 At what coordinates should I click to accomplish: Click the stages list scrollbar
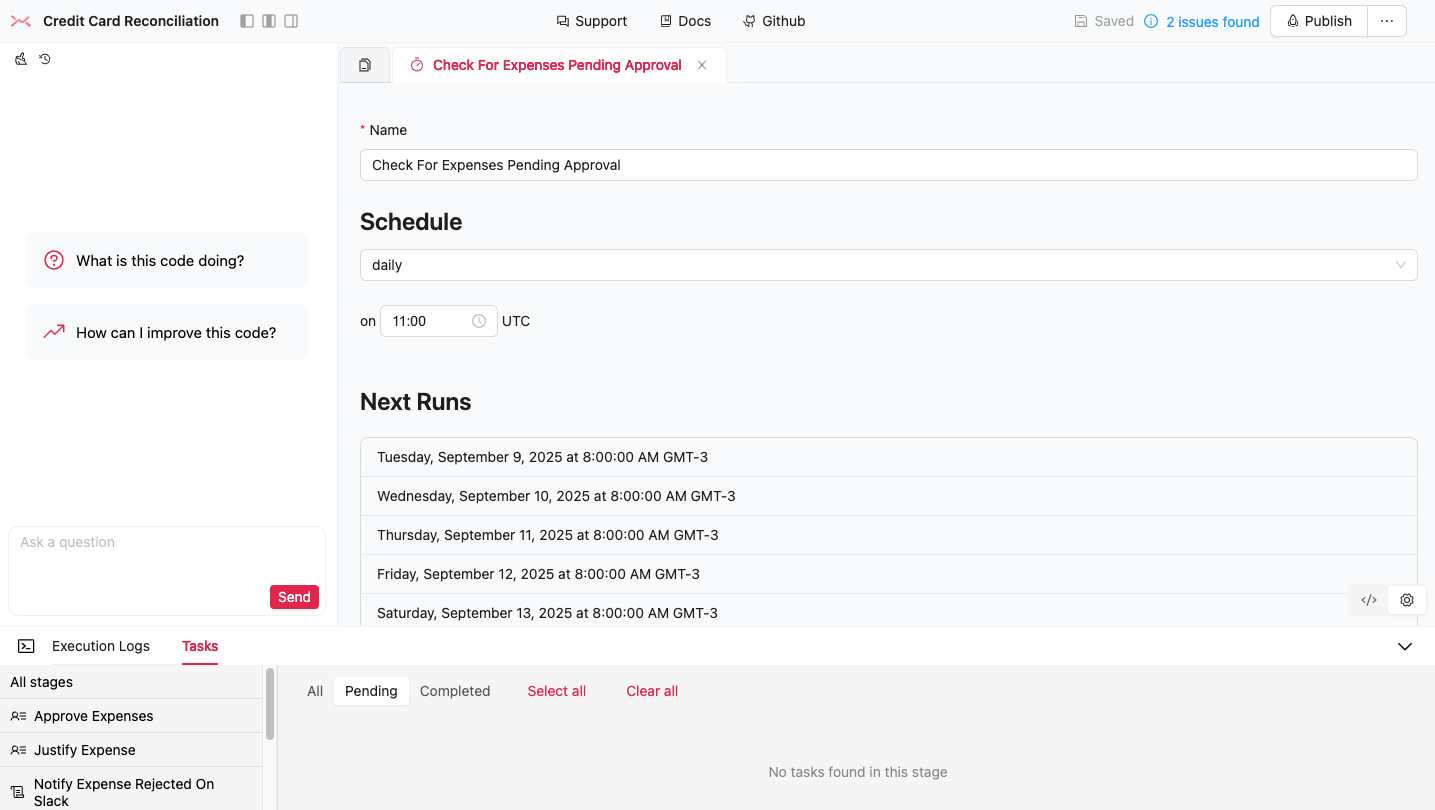269,705
